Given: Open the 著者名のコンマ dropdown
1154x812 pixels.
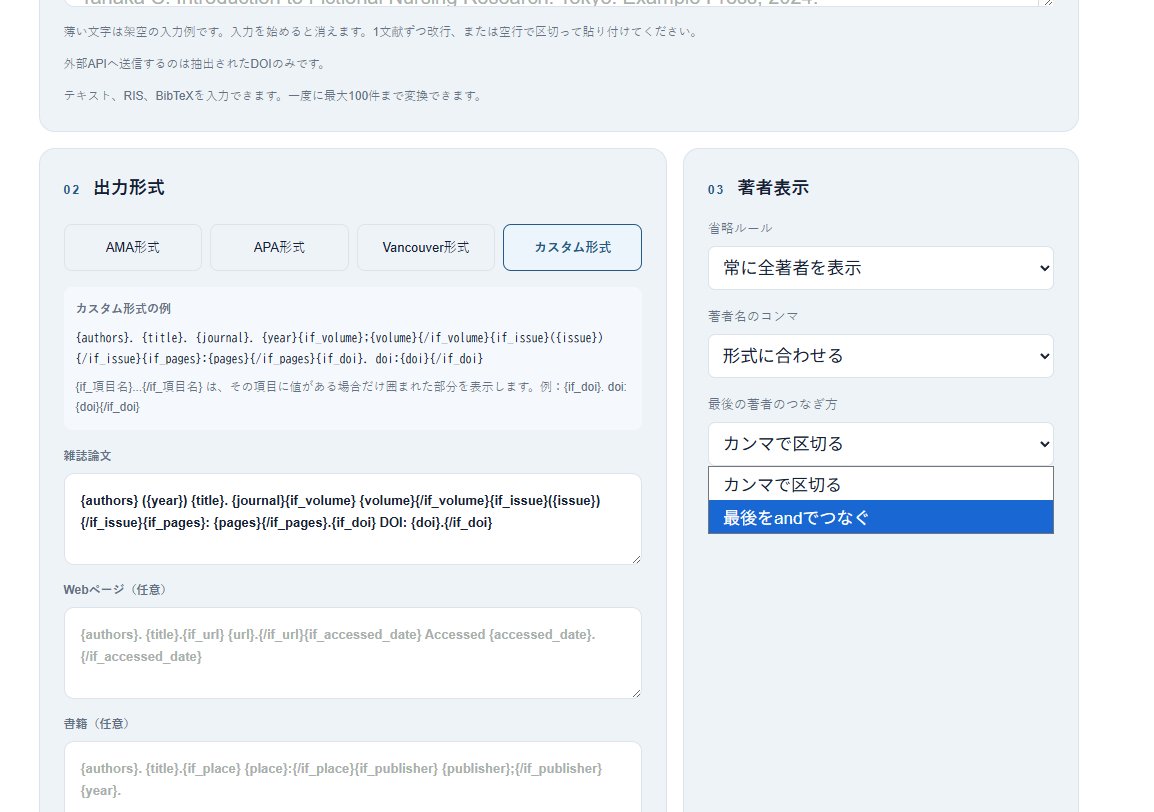Looking at the screenshot, I should pos(880,356).
